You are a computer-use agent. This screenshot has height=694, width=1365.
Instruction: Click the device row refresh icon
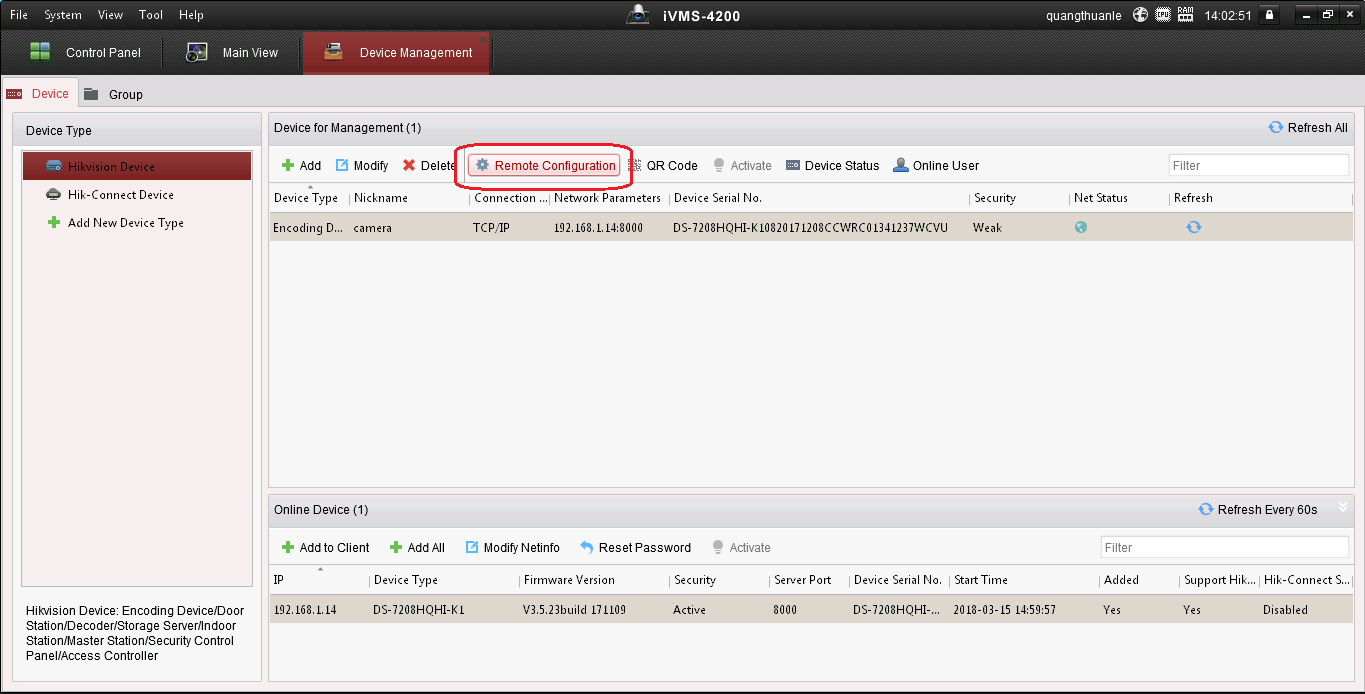pyautogui.click(x=1193, y=227)
